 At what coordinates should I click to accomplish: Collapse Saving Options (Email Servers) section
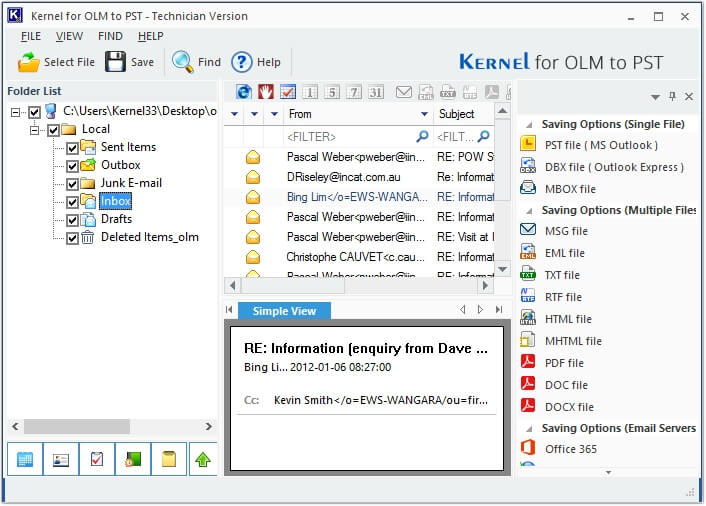coord(530,429)
